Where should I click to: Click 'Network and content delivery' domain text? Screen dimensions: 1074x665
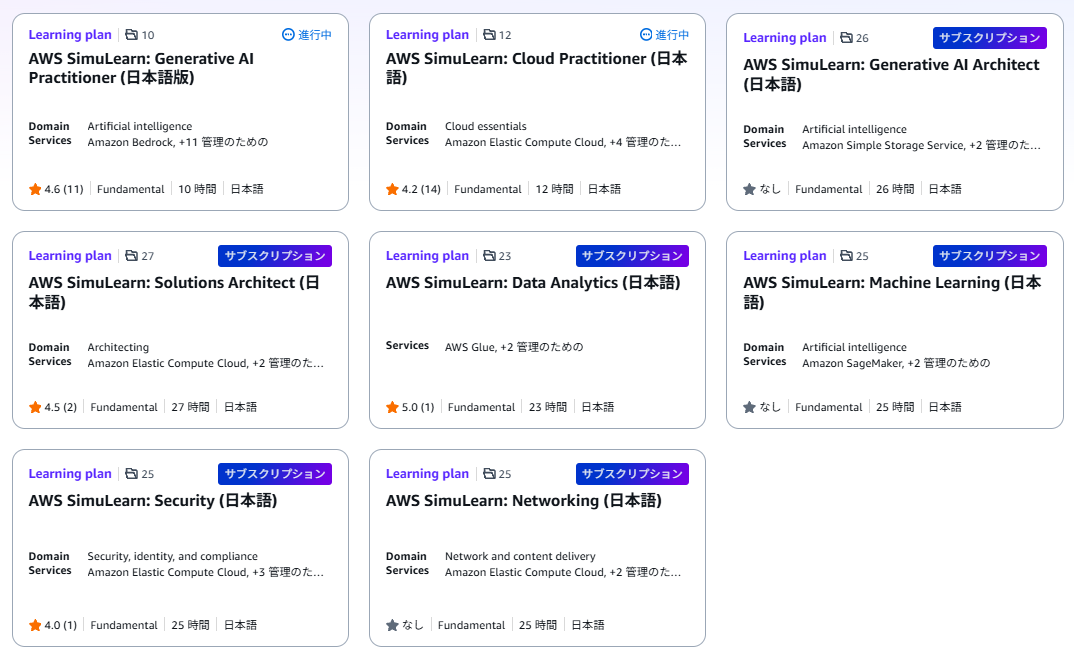[x=520, y=556]
